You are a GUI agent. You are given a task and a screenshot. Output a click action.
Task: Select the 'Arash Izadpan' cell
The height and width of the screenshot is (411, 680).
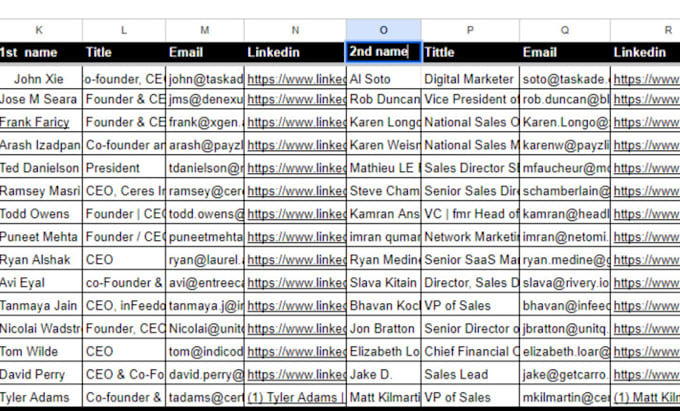[40, 145]
